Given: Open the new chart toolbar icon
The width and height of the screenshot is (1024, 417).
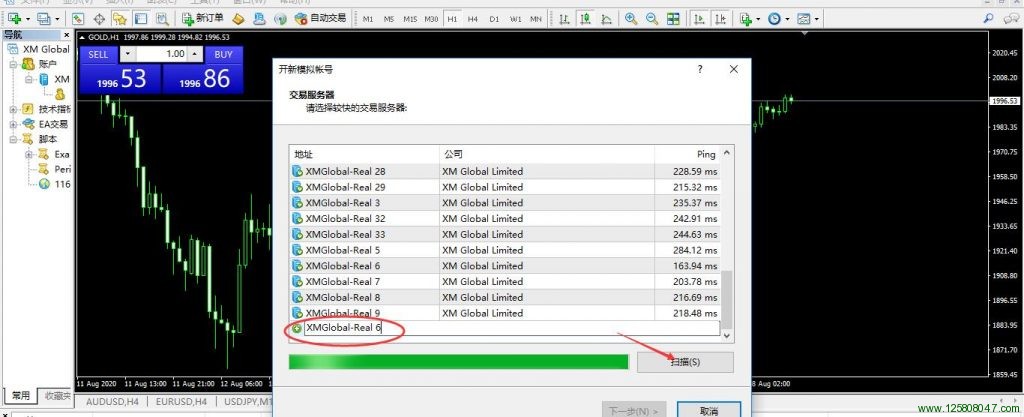Looking at the screenshot, I should pyautogui.click(x=14, y=19).
